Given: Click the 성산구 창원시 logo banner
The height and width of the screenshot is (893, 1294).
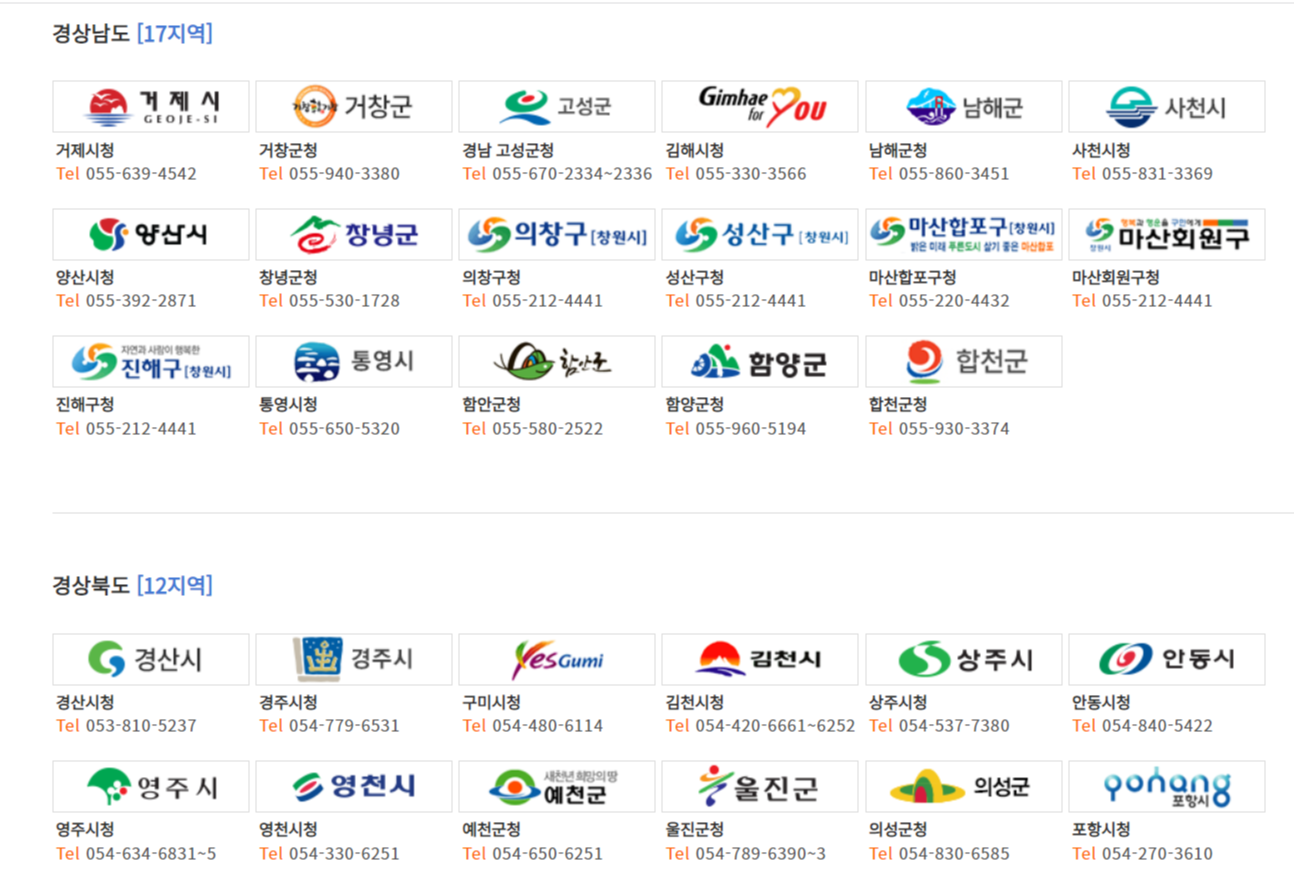Looking at the screenshot, I should pos(760,235).
